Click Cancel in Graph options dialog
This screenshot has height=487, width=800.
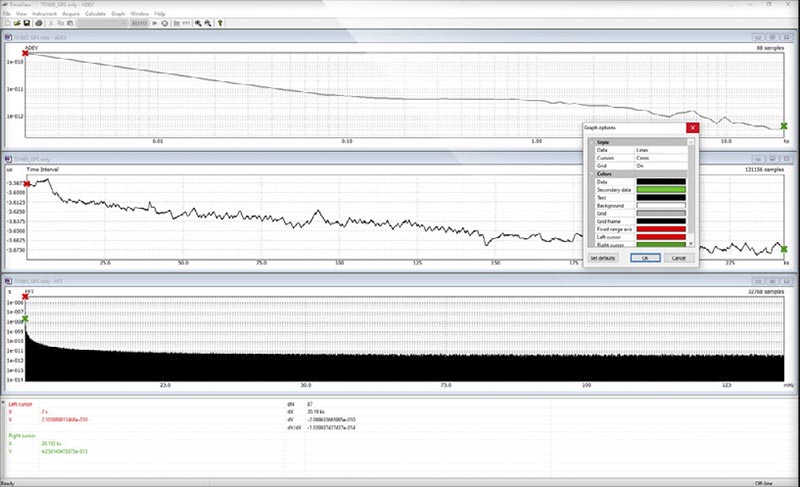click(679, 258)
